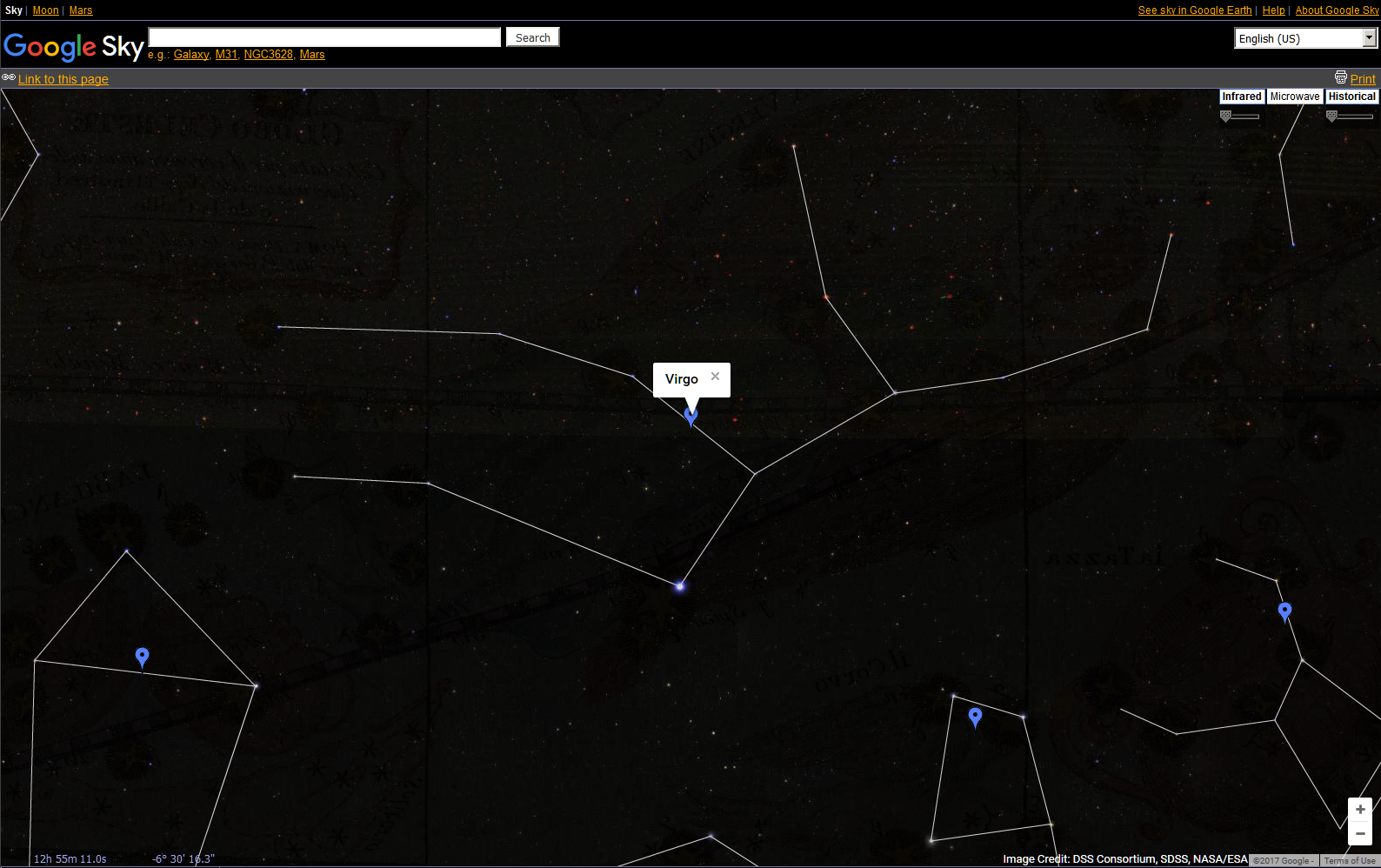The image size is (1381, 868).
Task: Open the Mars example search link
Action: [x=312, y=55]
